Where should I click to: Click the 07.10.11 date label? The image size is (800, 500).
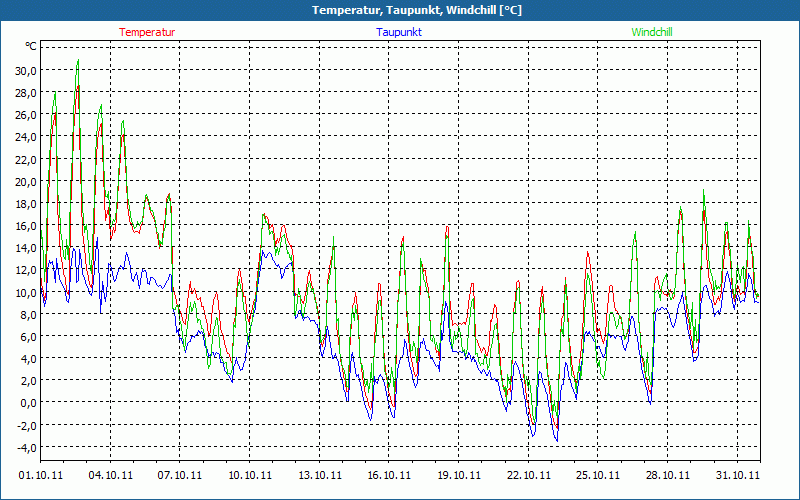[x=180, y=476]
